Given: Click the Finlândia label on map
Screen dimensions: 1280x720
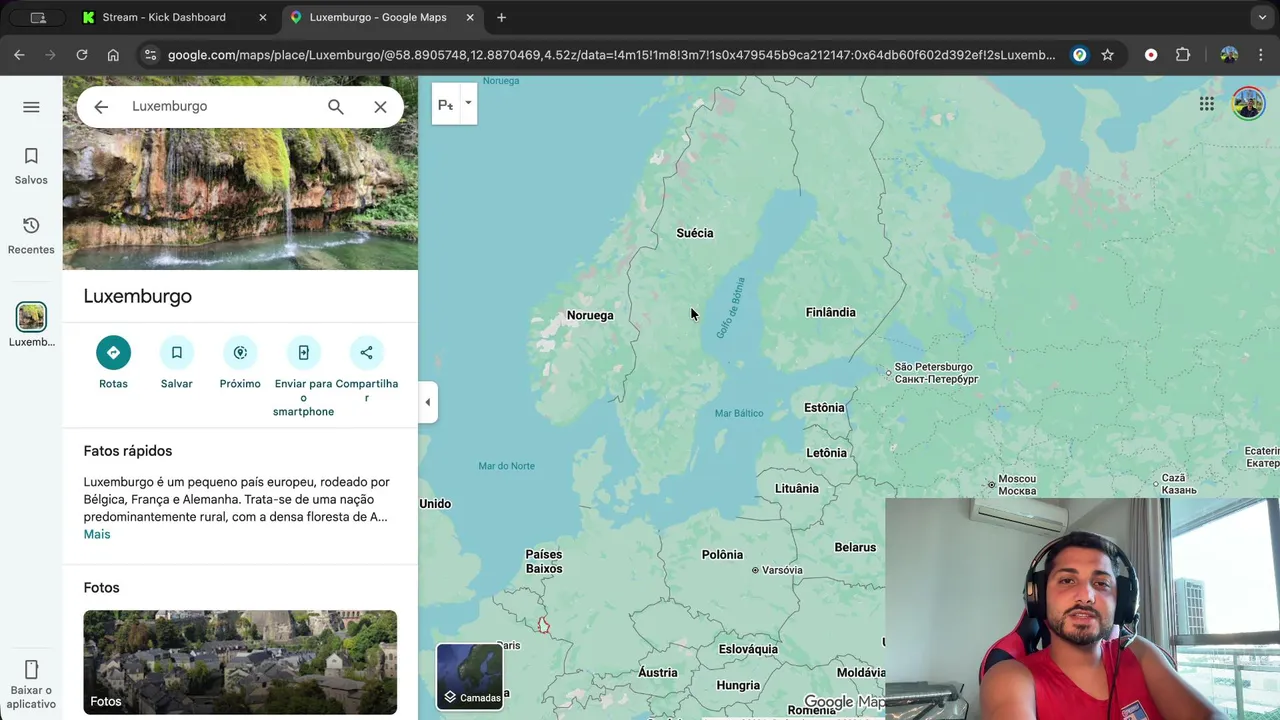Looking at the screenshot, I should [830, 312].
